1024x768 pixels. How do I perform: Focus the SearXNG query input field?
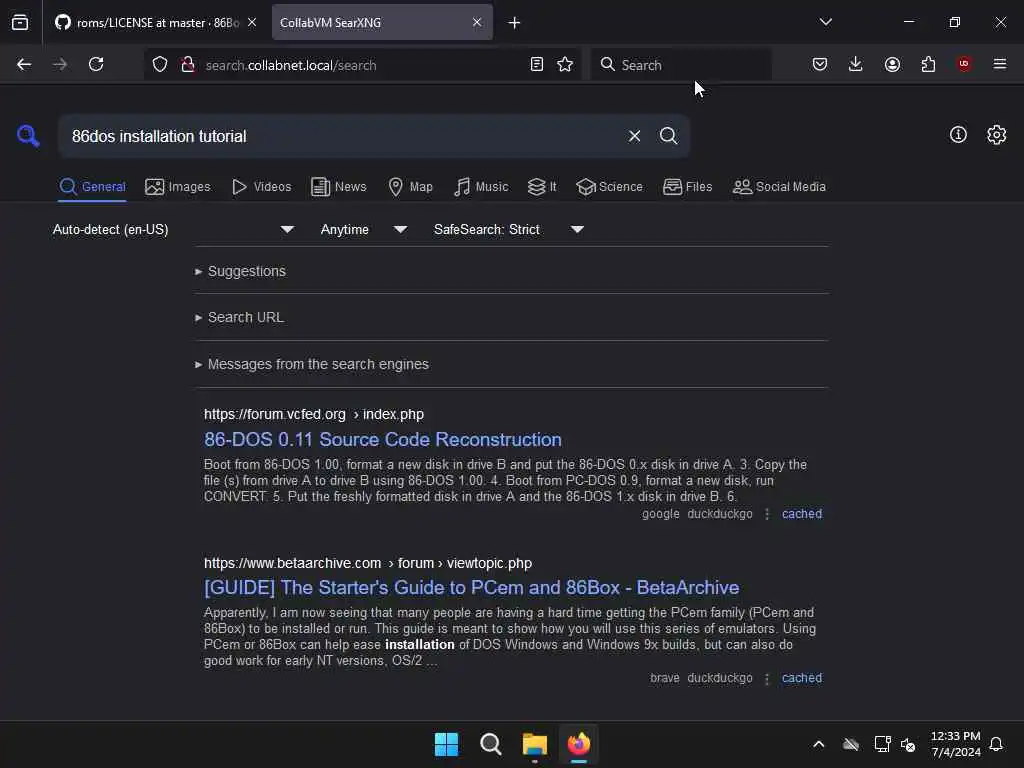[343, 136]
